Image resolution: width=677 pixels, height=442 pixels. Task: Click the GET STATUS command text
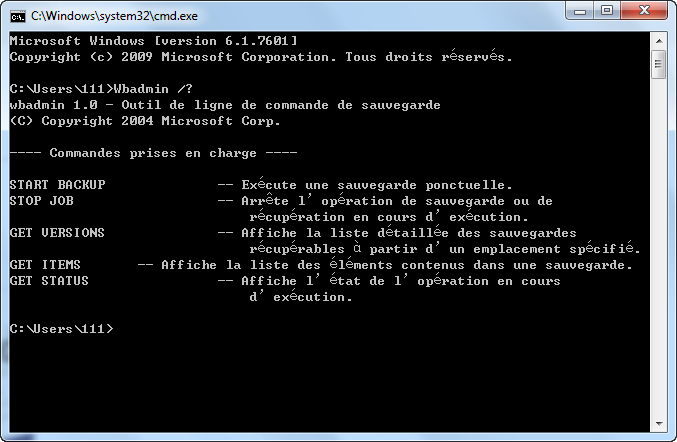tap(49, 281)
